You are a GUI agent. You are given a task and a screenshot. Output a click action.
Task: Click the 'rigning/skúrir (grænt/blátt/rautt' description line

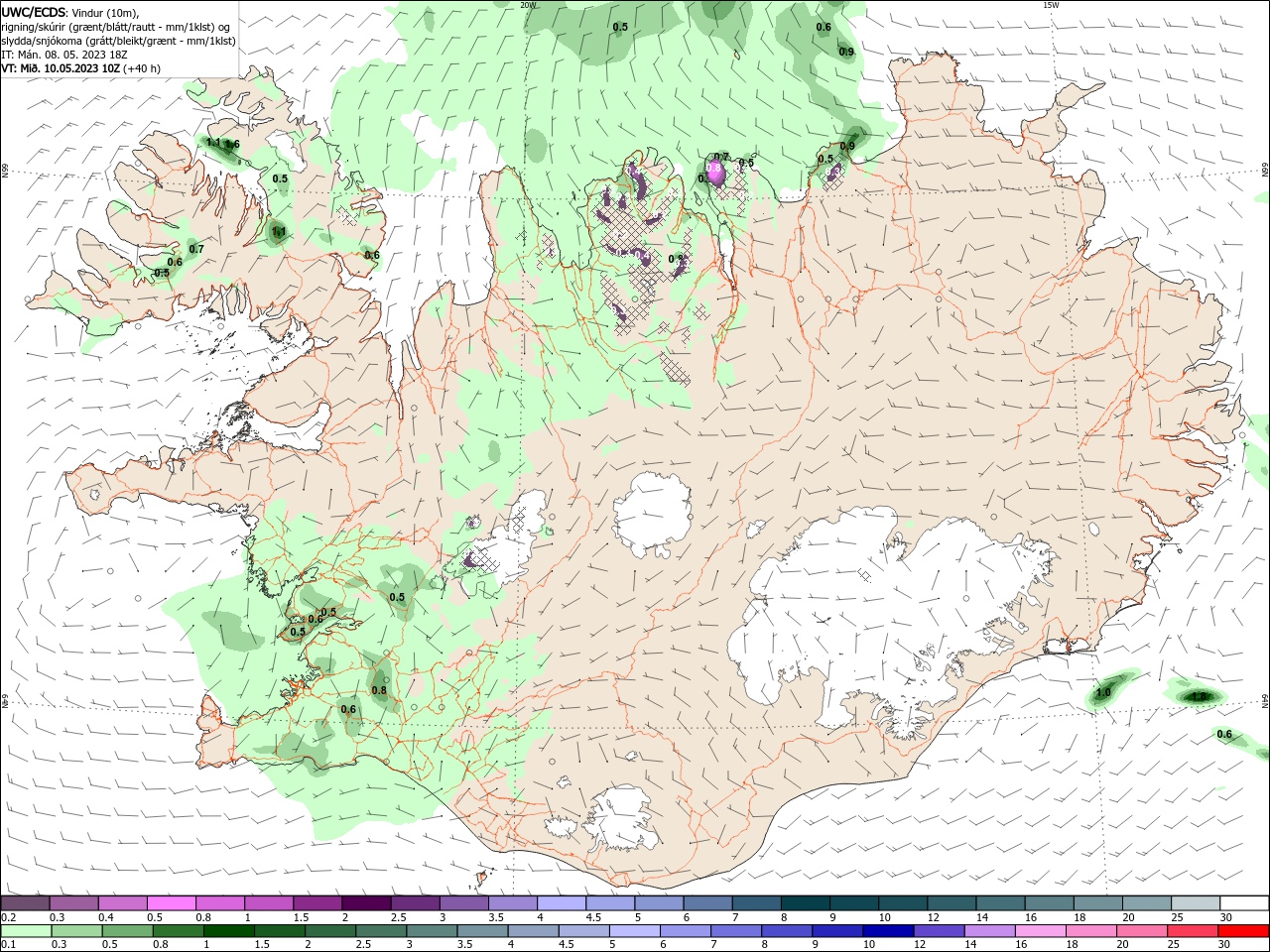tap(115, 27)
